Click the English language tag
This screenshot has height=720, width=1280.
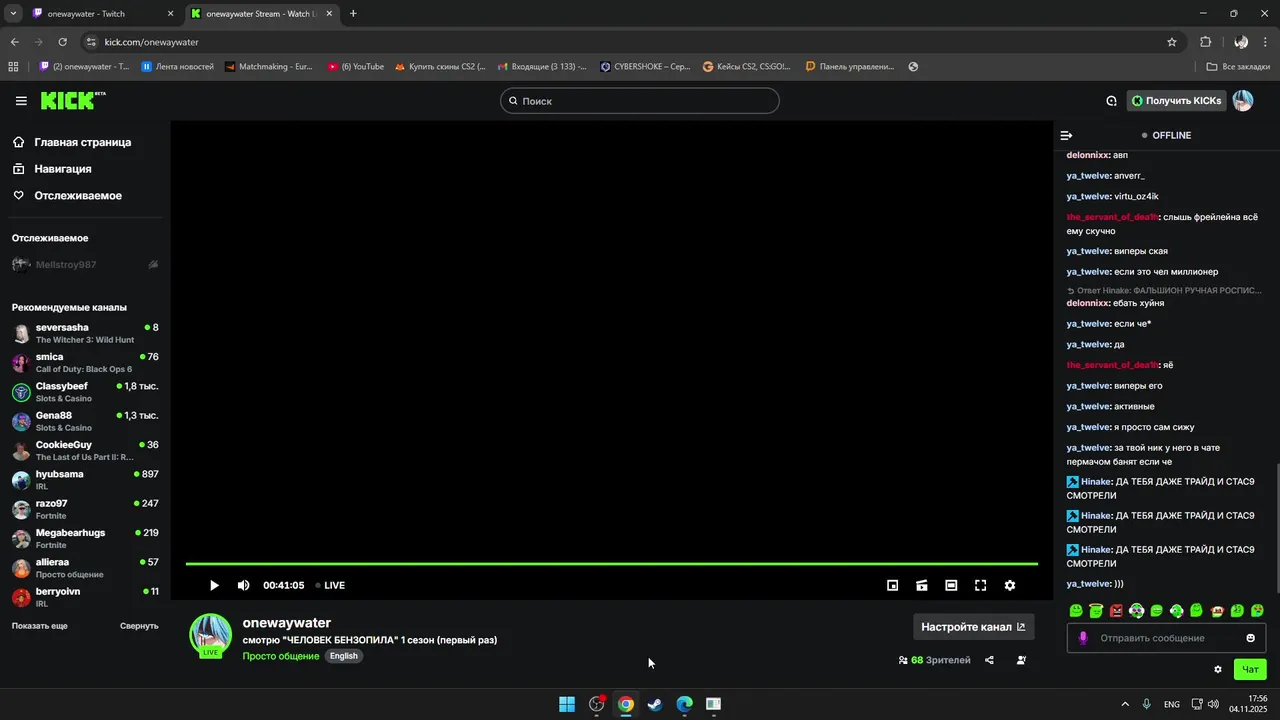click(x=344, y=656)
